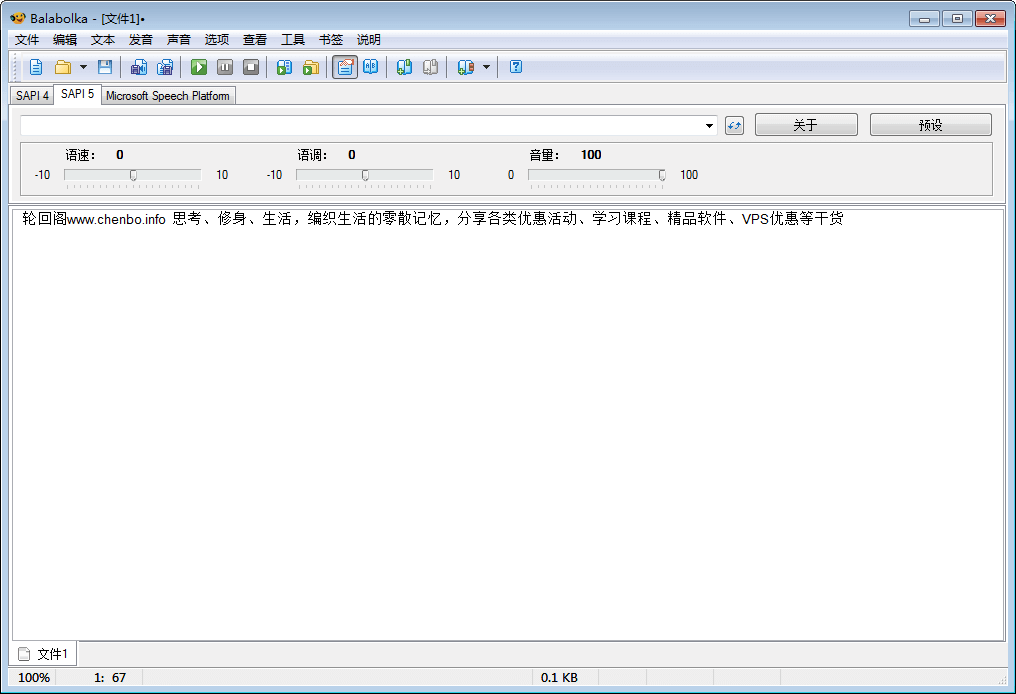Open the 查看 menu

coord(255,40)
